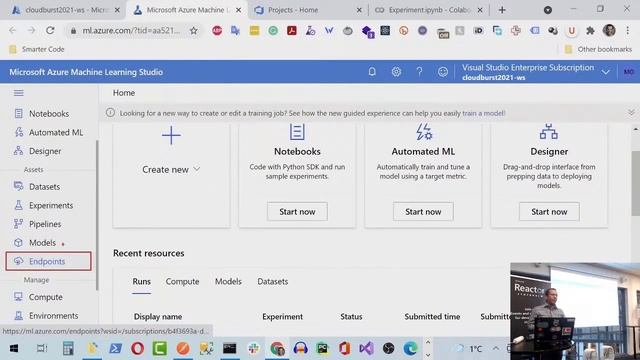Switch to the Runs tab
The image size is (640, 360).
142,281
